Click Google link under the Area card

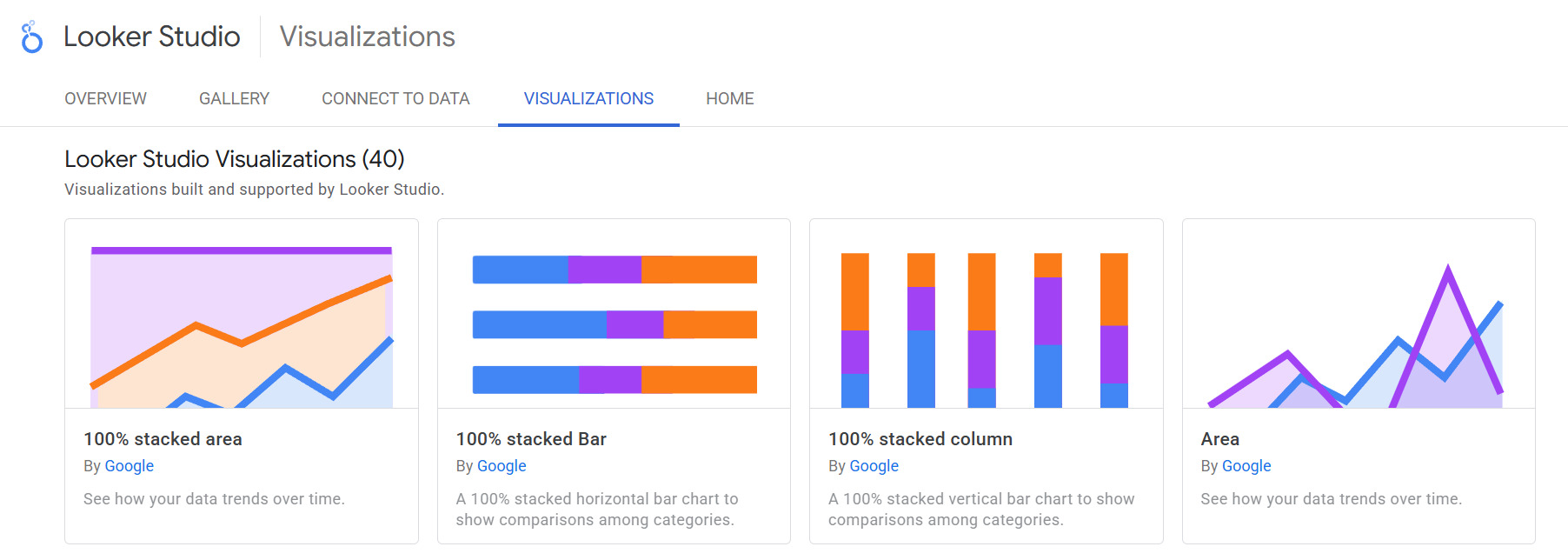click(x=1246, y=466)
